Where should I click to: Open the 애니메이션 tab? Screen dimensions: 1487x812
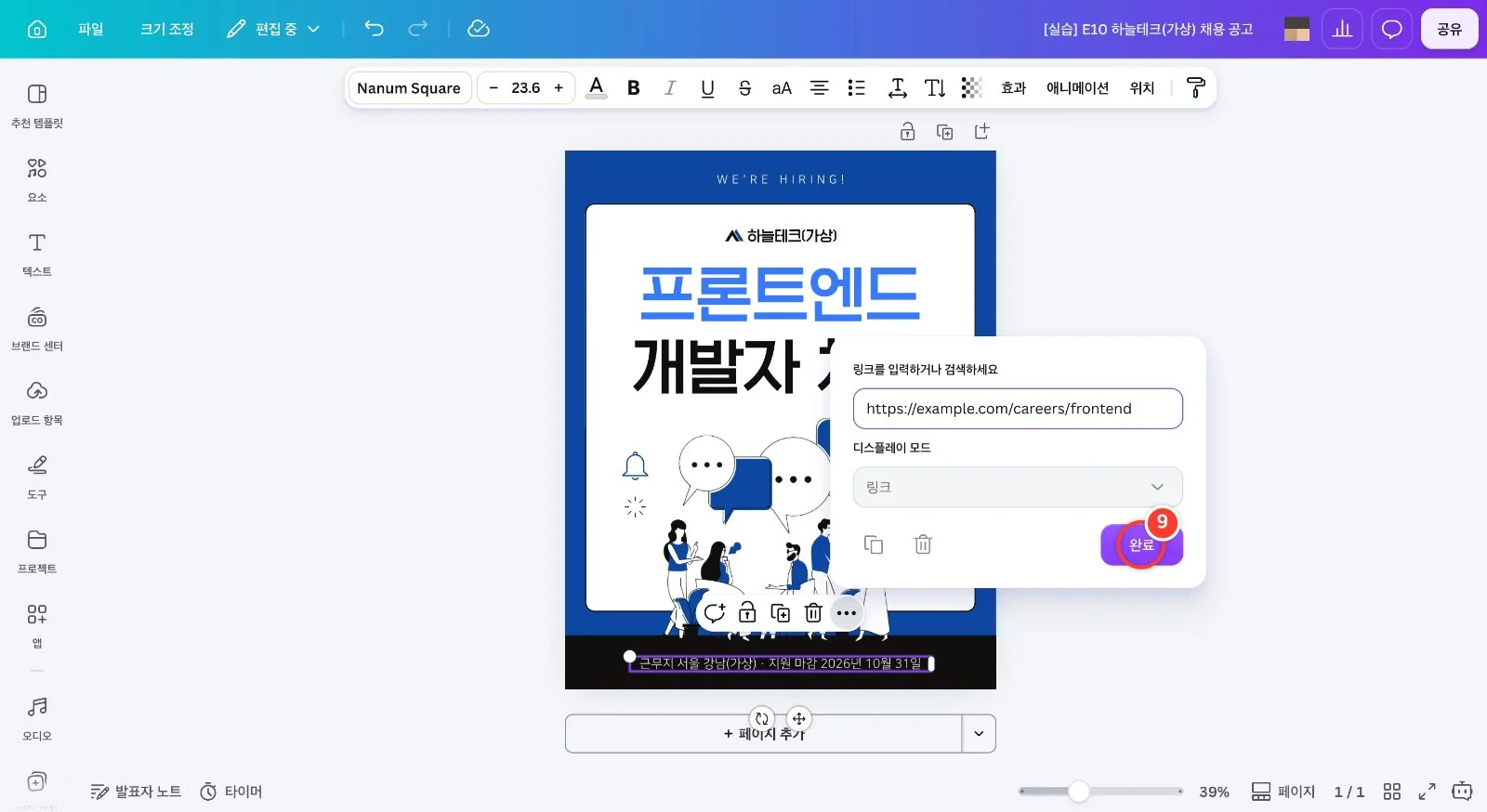1078,87
